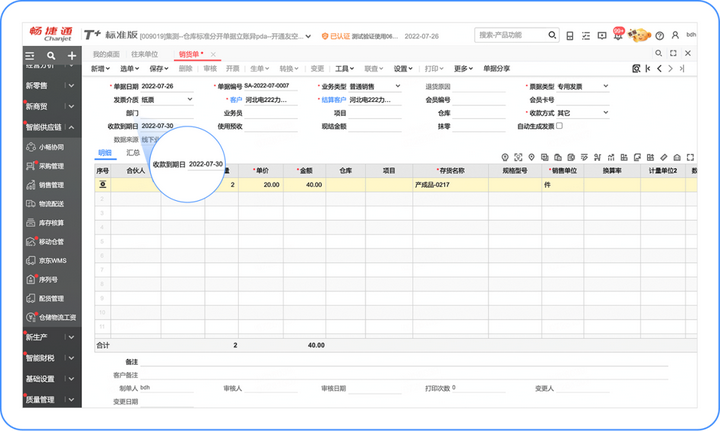The width and height of the screenshot is (720, 431).
Task: Click the sidebar search magnifier icon
Action: pos(51,56)
